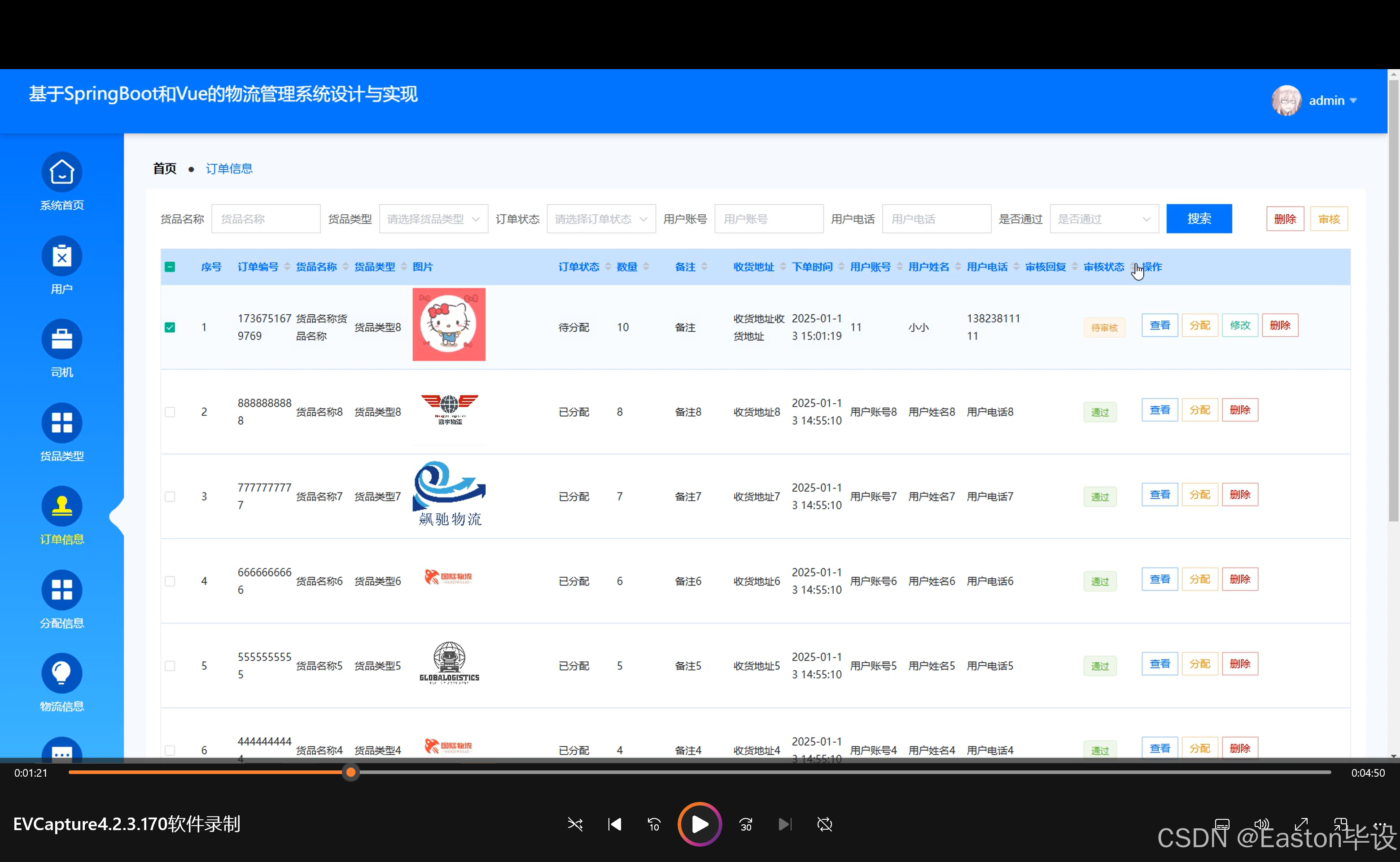Viewport: 1400px width, 862px height.
Task: Click the volume speaker icon
Action: (1261, 824)
